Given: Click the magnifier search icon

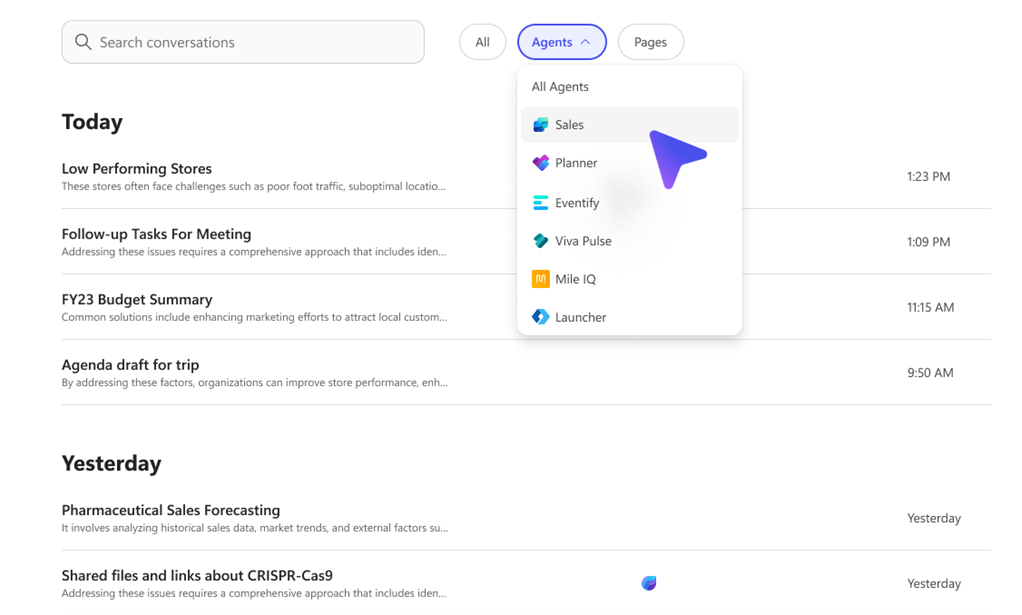Looking at the screenshot, I should (83, 42).
